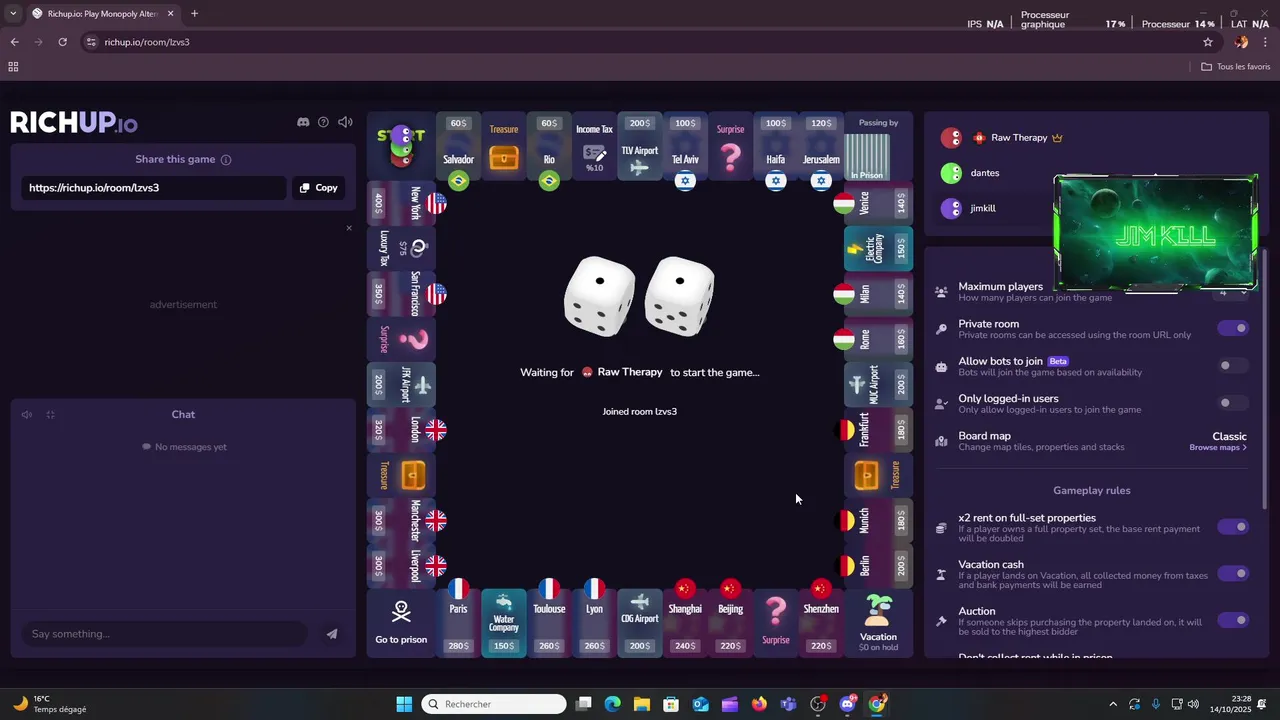Open the Windows Start menu

[404, 704]
